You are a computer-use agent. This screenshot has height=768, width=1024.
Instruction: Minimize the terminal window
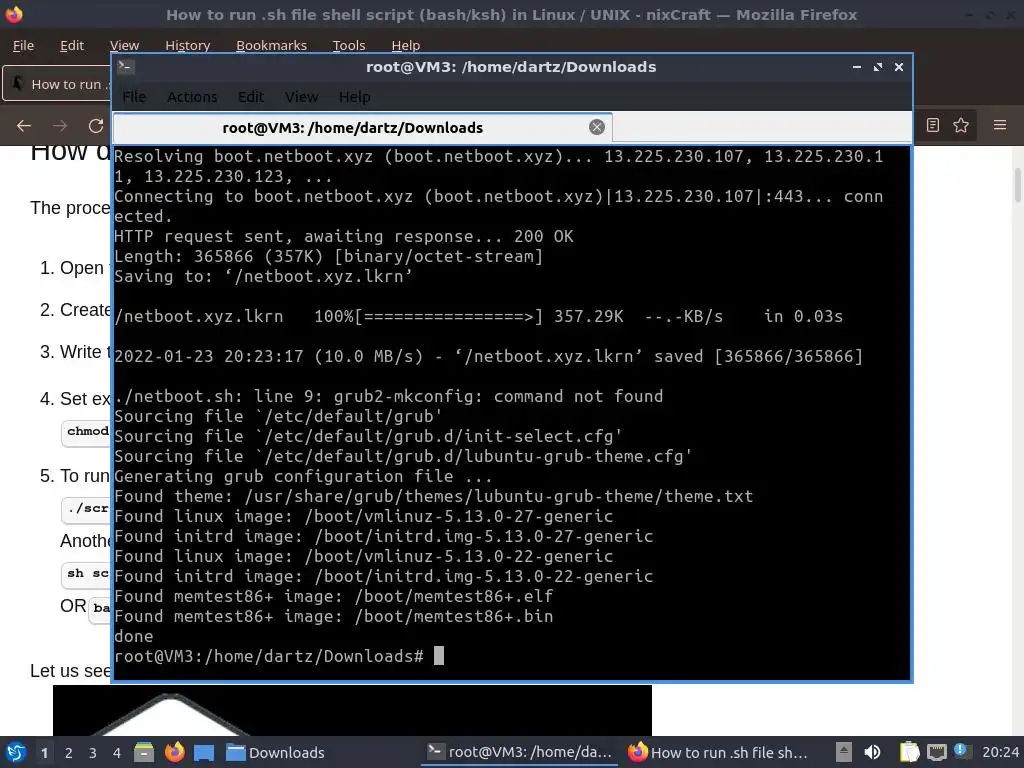857,67
